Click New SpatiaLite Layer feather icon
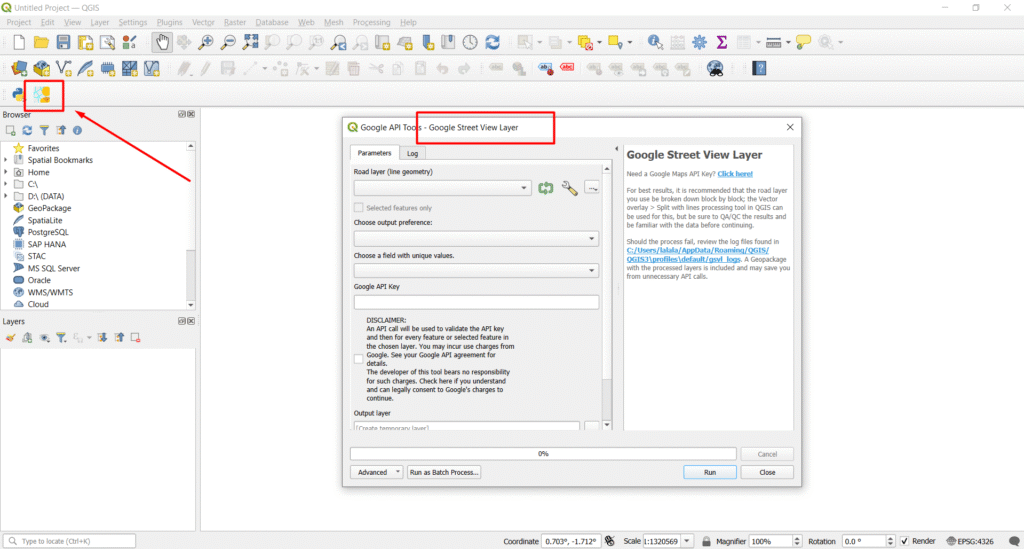The image size is (1024, 549). [86, 68]
